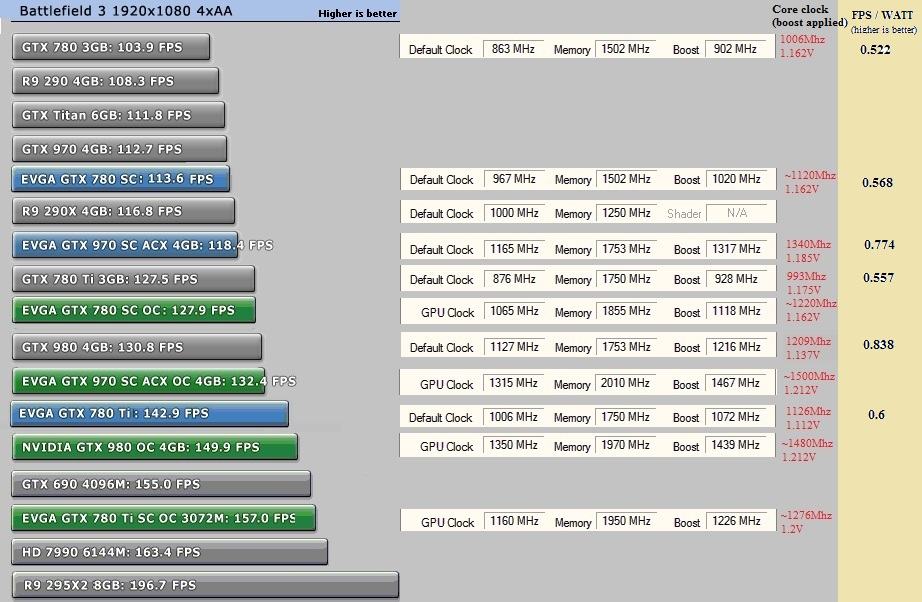Select the 2010 MHz memory field
The image size is (922, 602).
[625, 383]
